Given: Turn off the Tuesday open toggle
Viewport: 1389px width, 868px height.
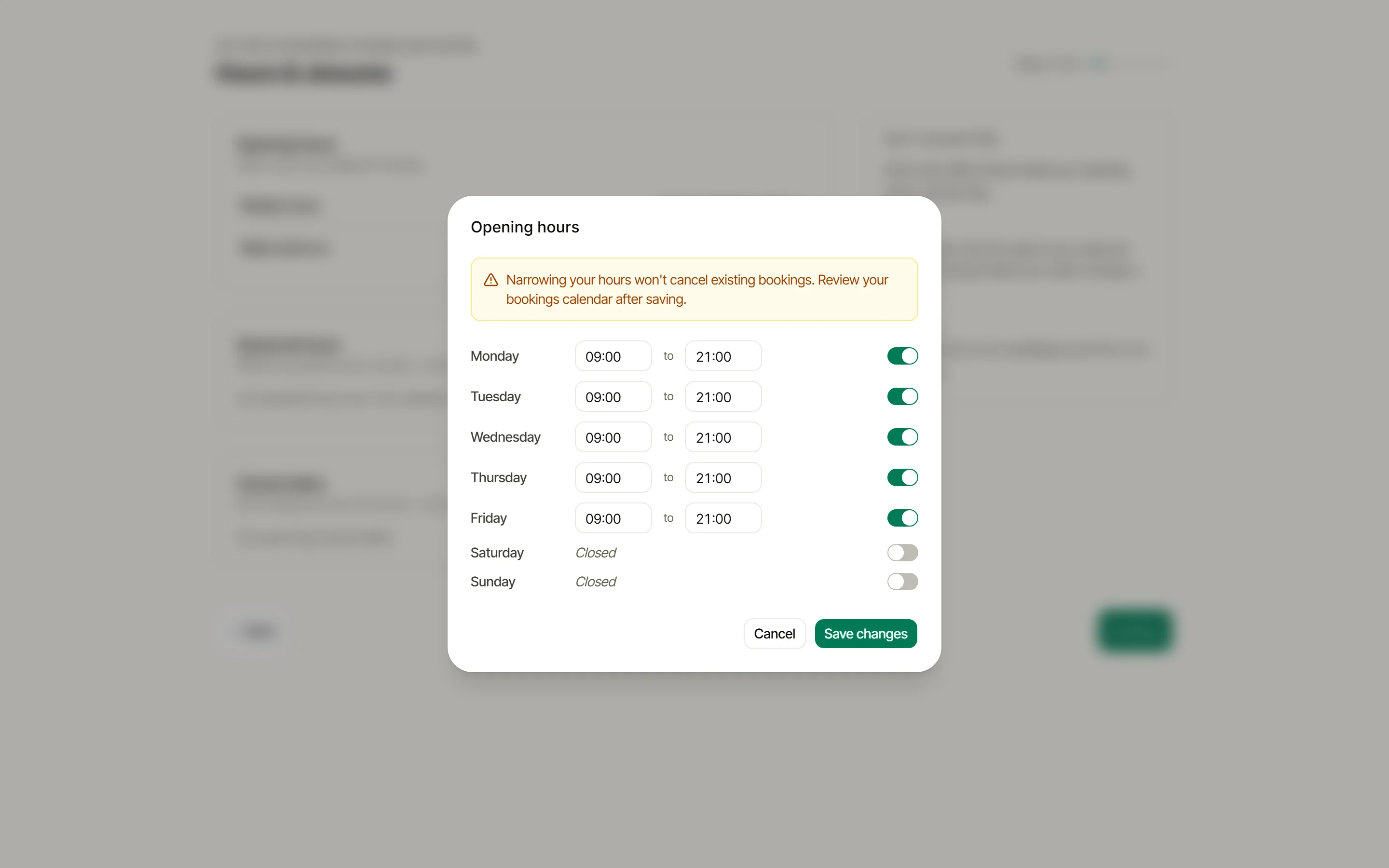Looking at the screenshot, I should [x=902, y=397].
